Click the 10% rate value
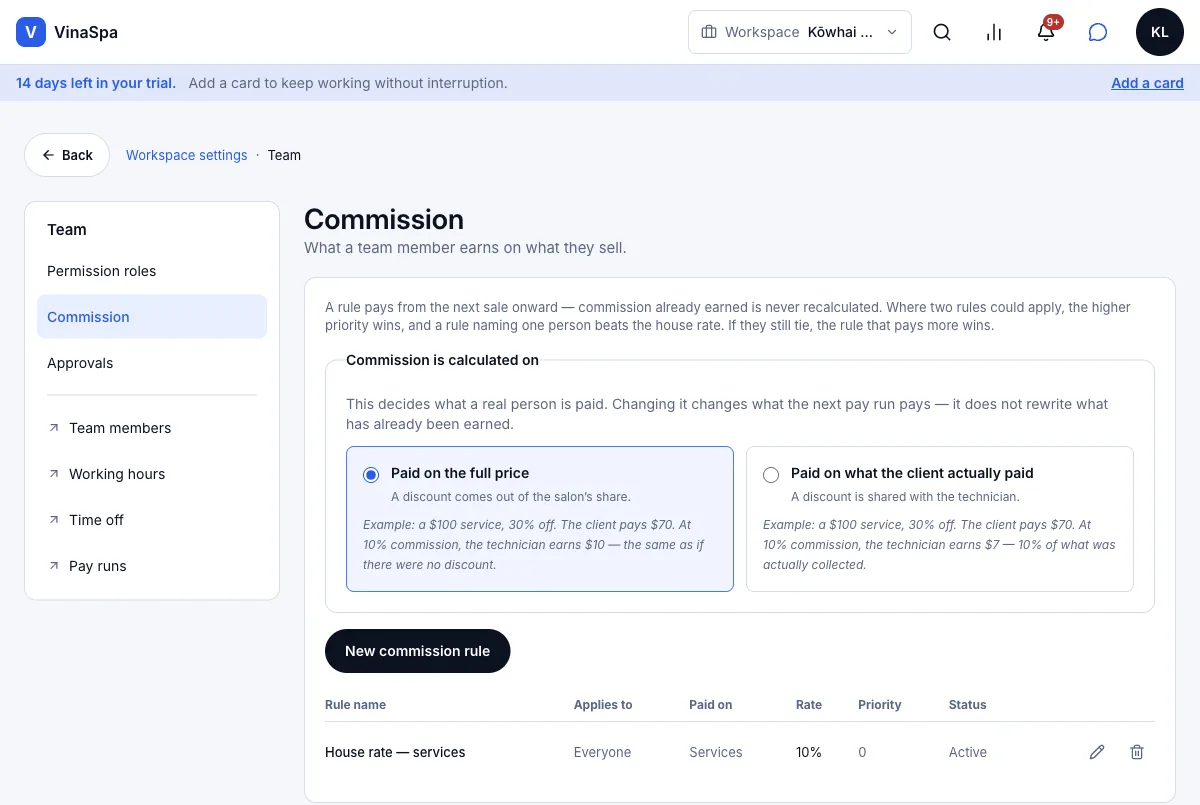 [x=809, y=752]
